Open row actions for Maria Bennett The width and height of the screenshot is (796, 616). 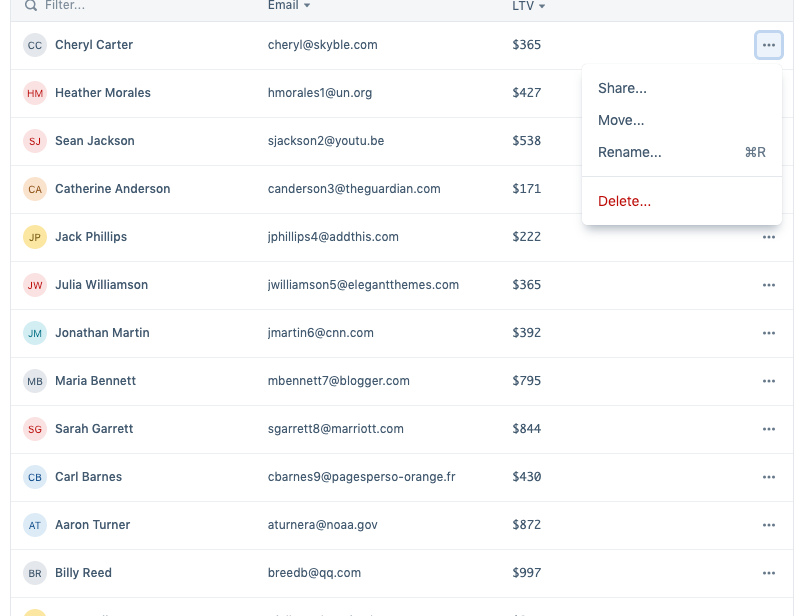(x=768, y=381)
